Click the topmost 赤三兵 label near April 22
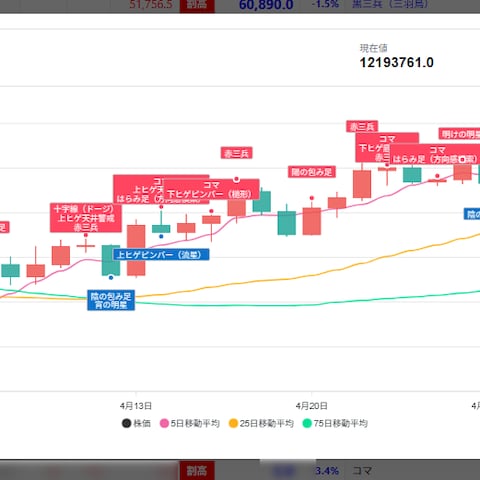 pyautogui.click(x=362, y=126)
